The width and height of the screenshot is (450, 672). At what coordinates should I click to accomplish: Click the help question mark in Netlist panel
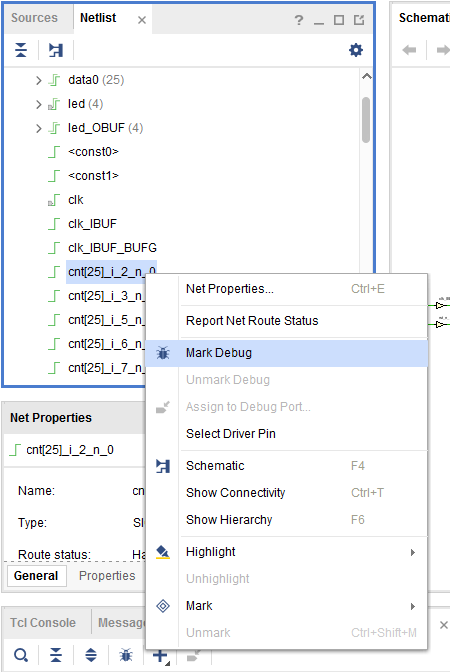(299, 20)
